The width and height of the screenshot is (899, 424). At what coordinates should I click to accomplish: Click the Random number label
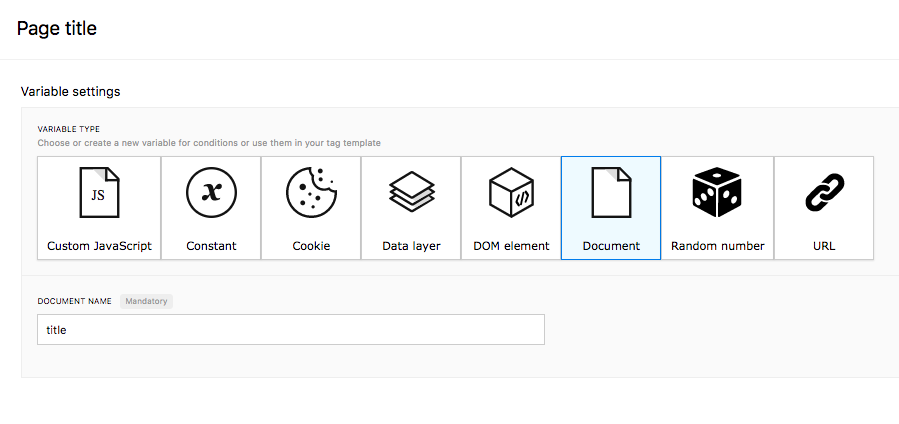pos(718,246)
